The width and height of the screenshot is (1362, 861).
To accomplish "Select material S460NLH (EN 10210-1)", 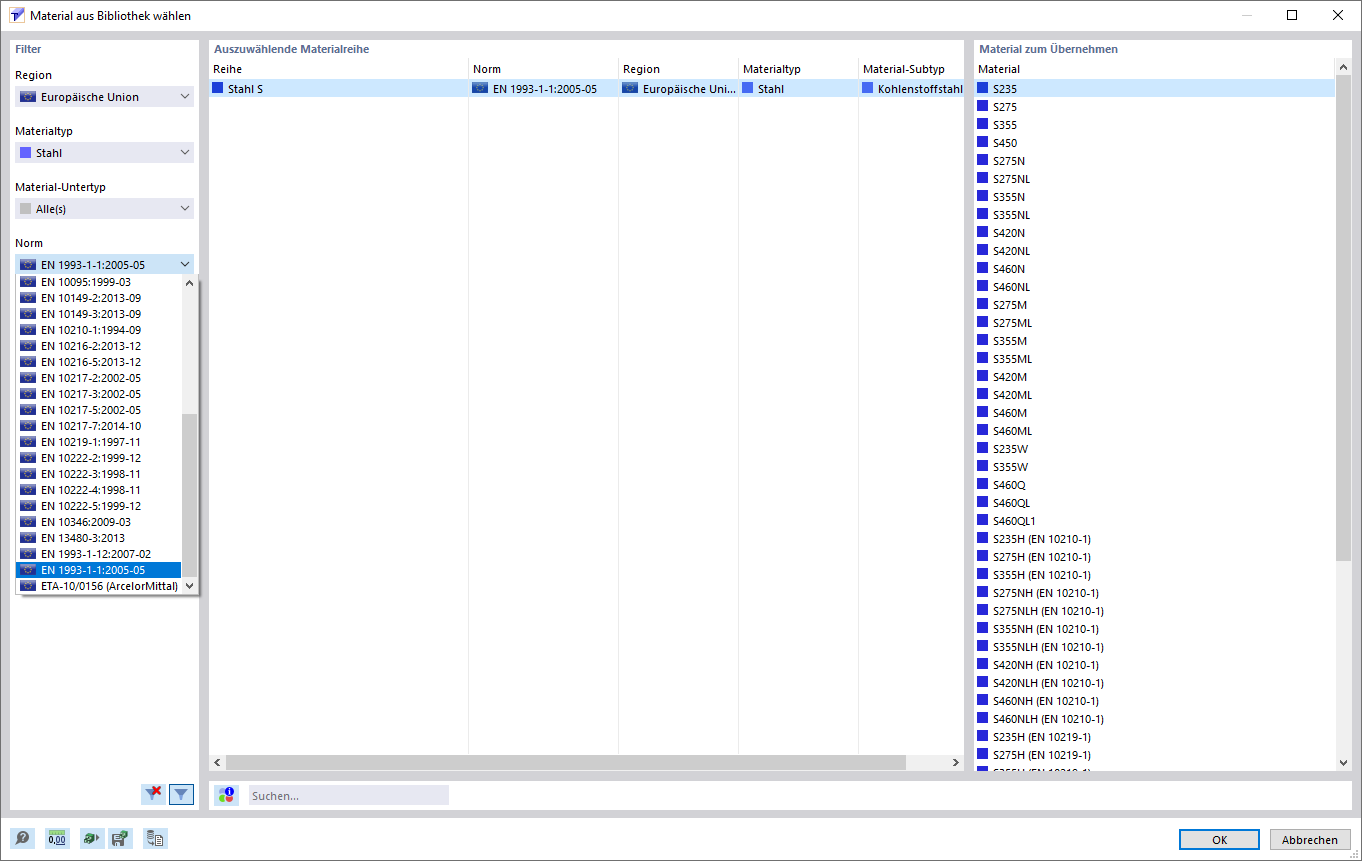I will coord(1155,719).
